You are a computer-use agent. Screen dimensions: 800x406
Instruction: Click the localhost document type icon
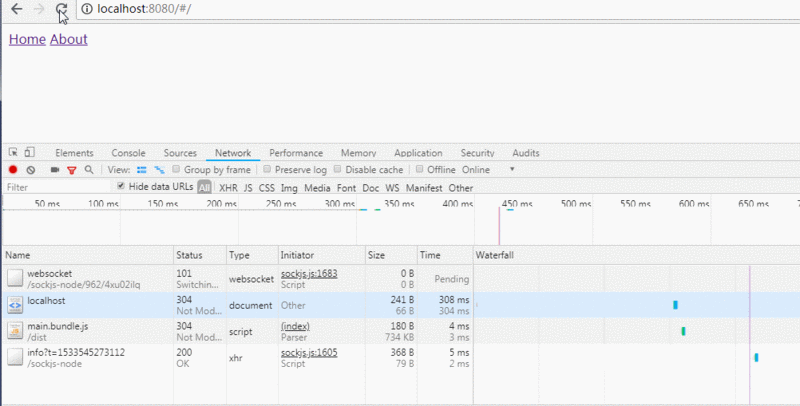click(15, 305)
